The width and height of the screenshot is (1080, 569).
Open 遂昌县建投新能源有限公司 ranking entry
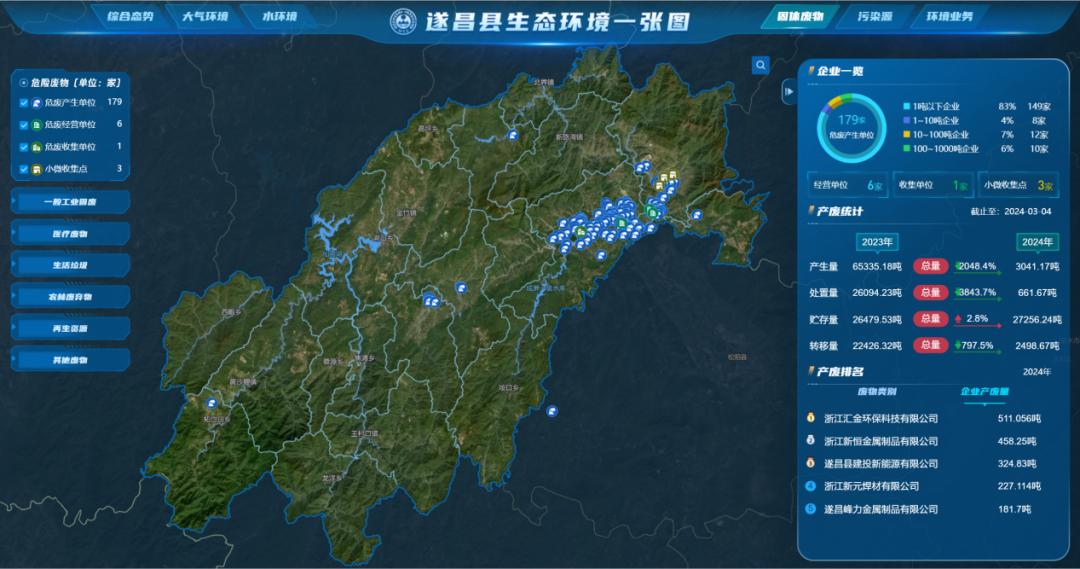(881, 464)
